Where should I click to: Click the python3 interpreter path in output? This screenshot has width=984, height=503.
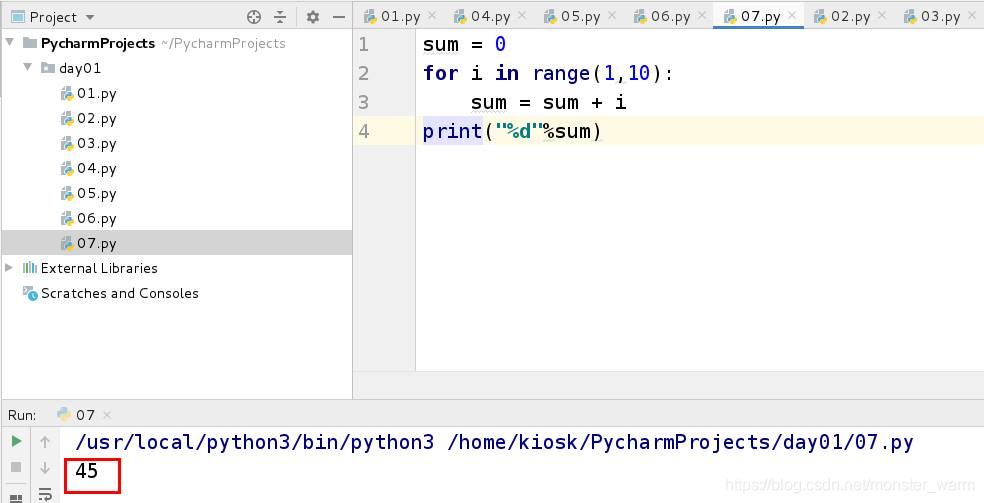pos(254,442)
